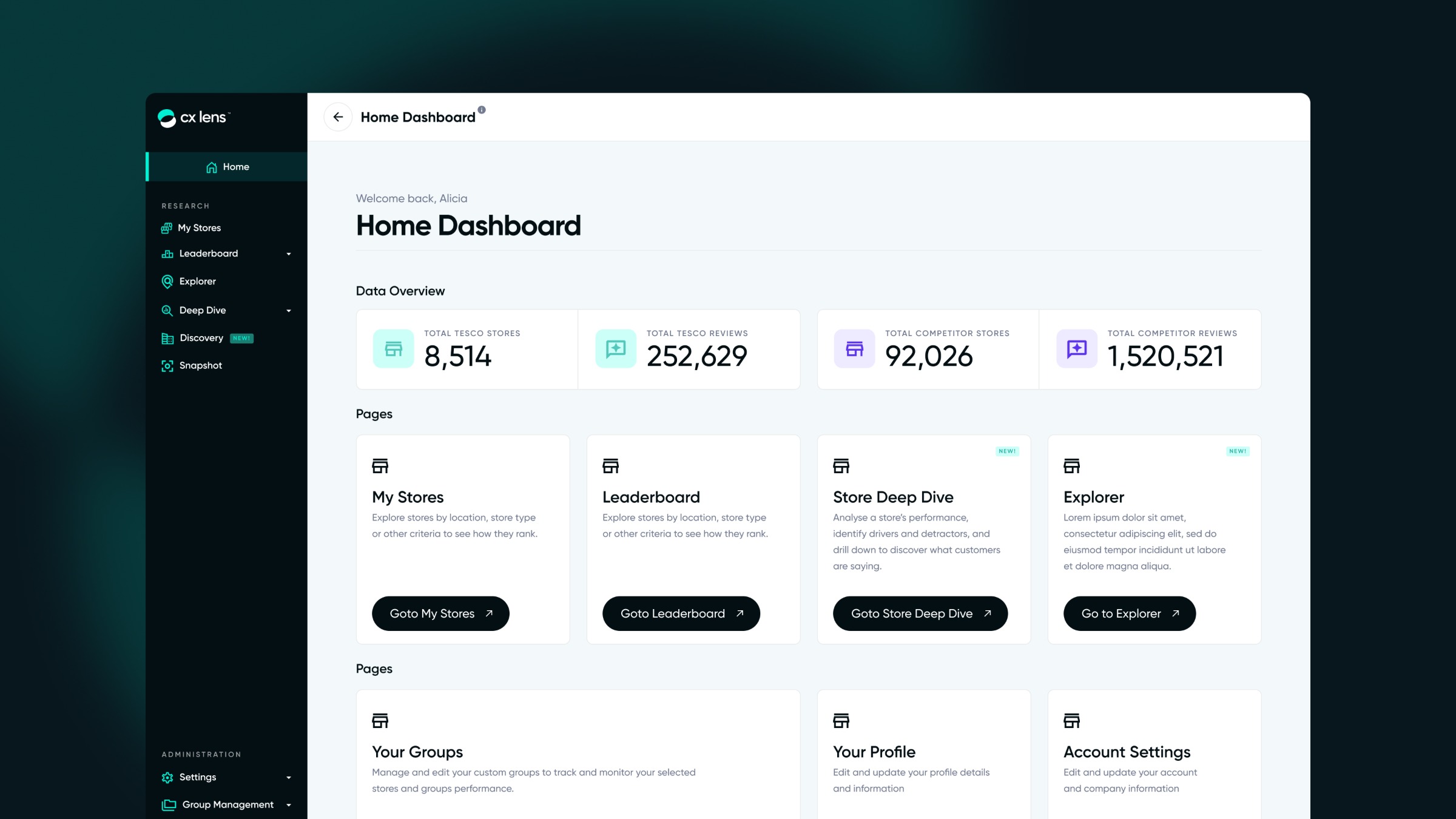Expand the Group Management dropdown arrow
This screenshot has height=819, width=1456.
coord(289,805)
